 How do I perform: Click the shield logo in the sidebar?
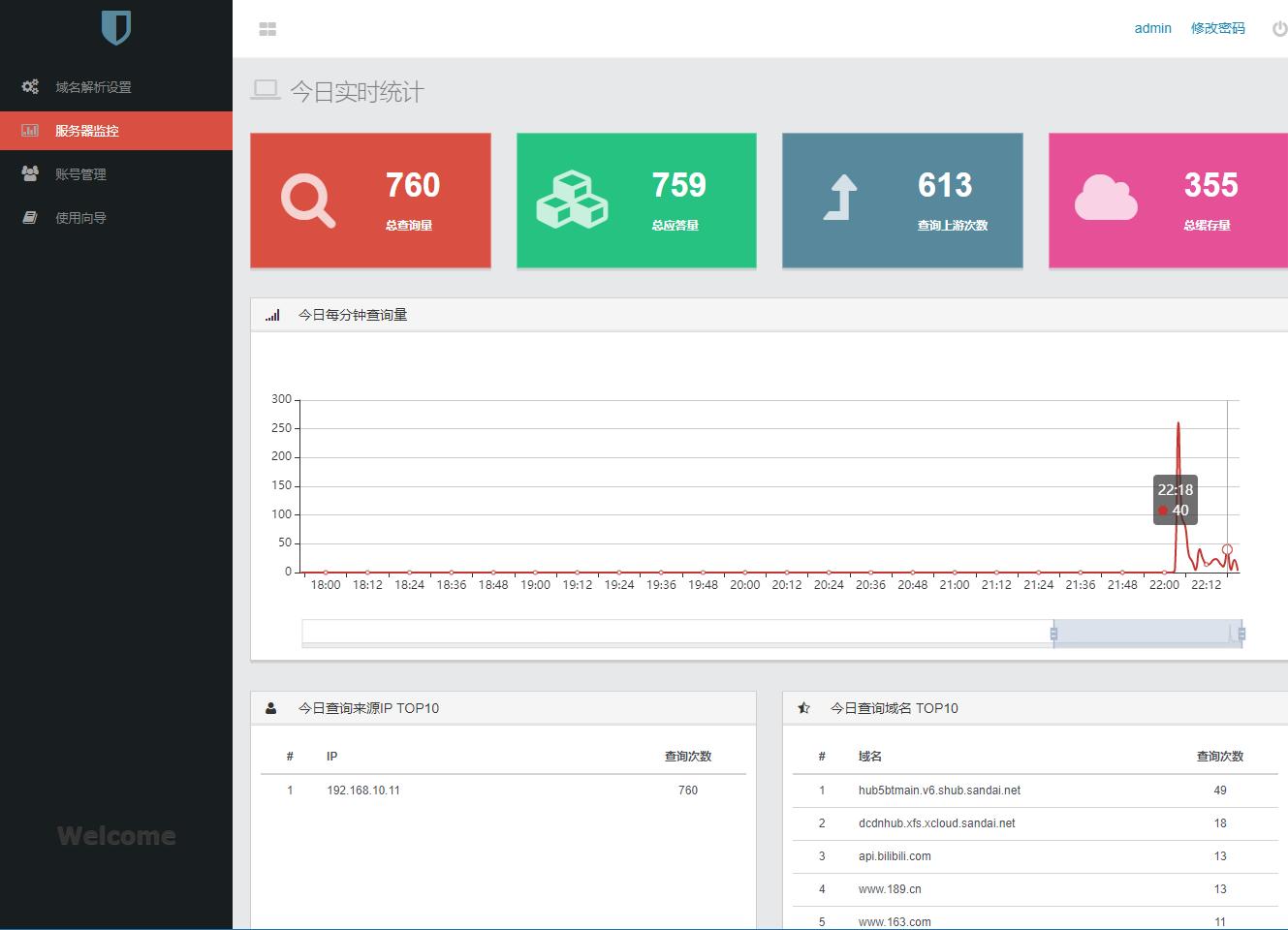115,28
